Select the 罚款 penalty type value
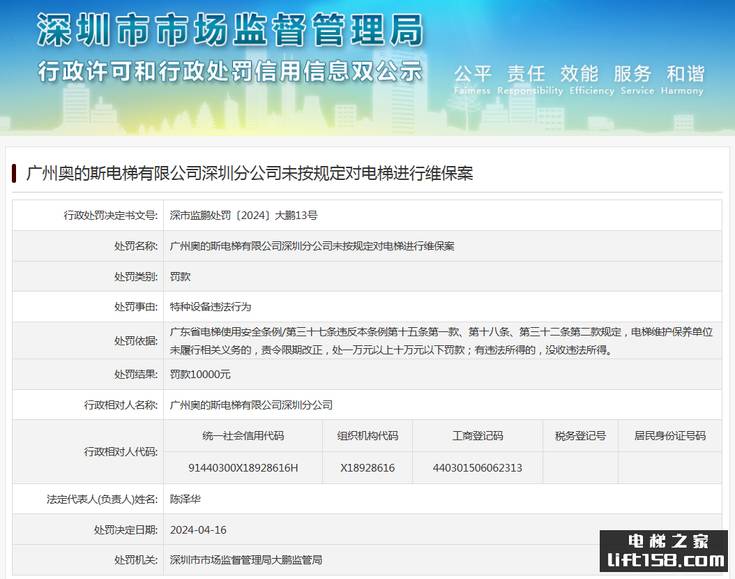735x579 pixels. (x=180, y=277)
